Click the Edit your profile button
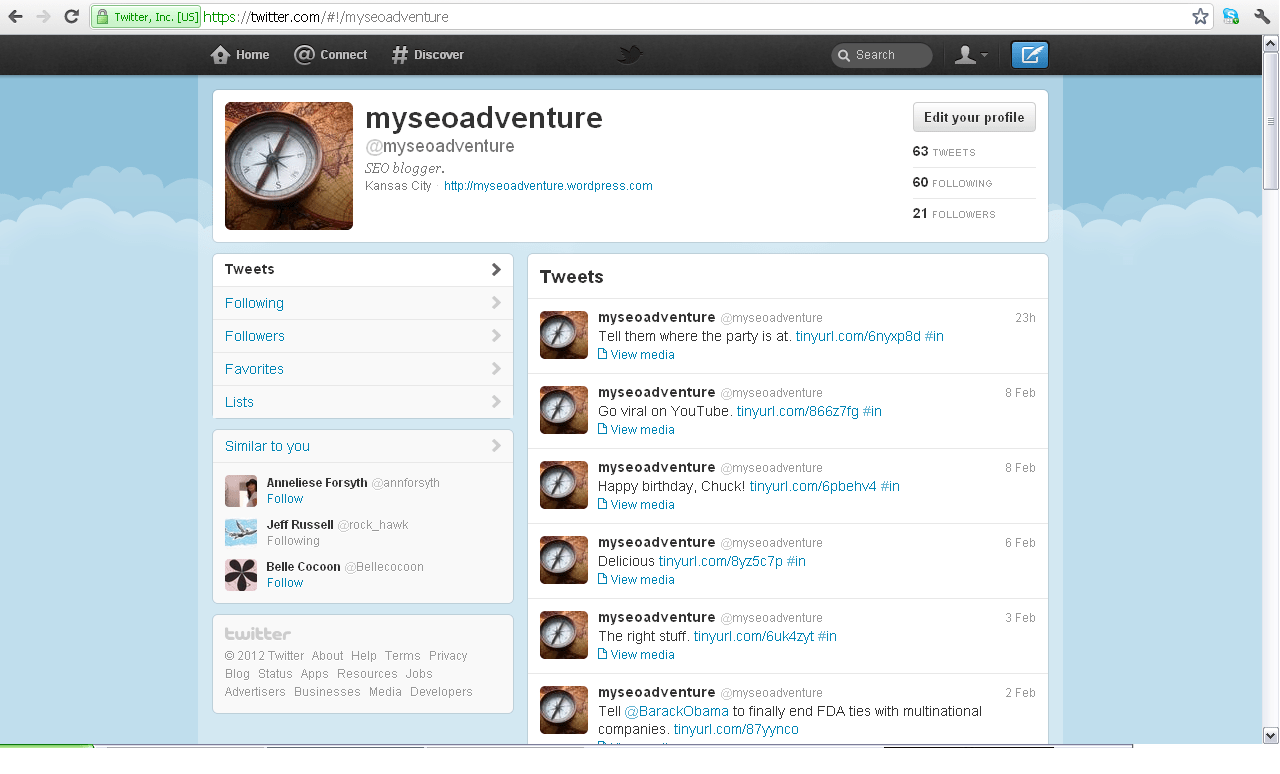Screen dimensions: 1280x774 pyautogui.click(x=973, y=117)
